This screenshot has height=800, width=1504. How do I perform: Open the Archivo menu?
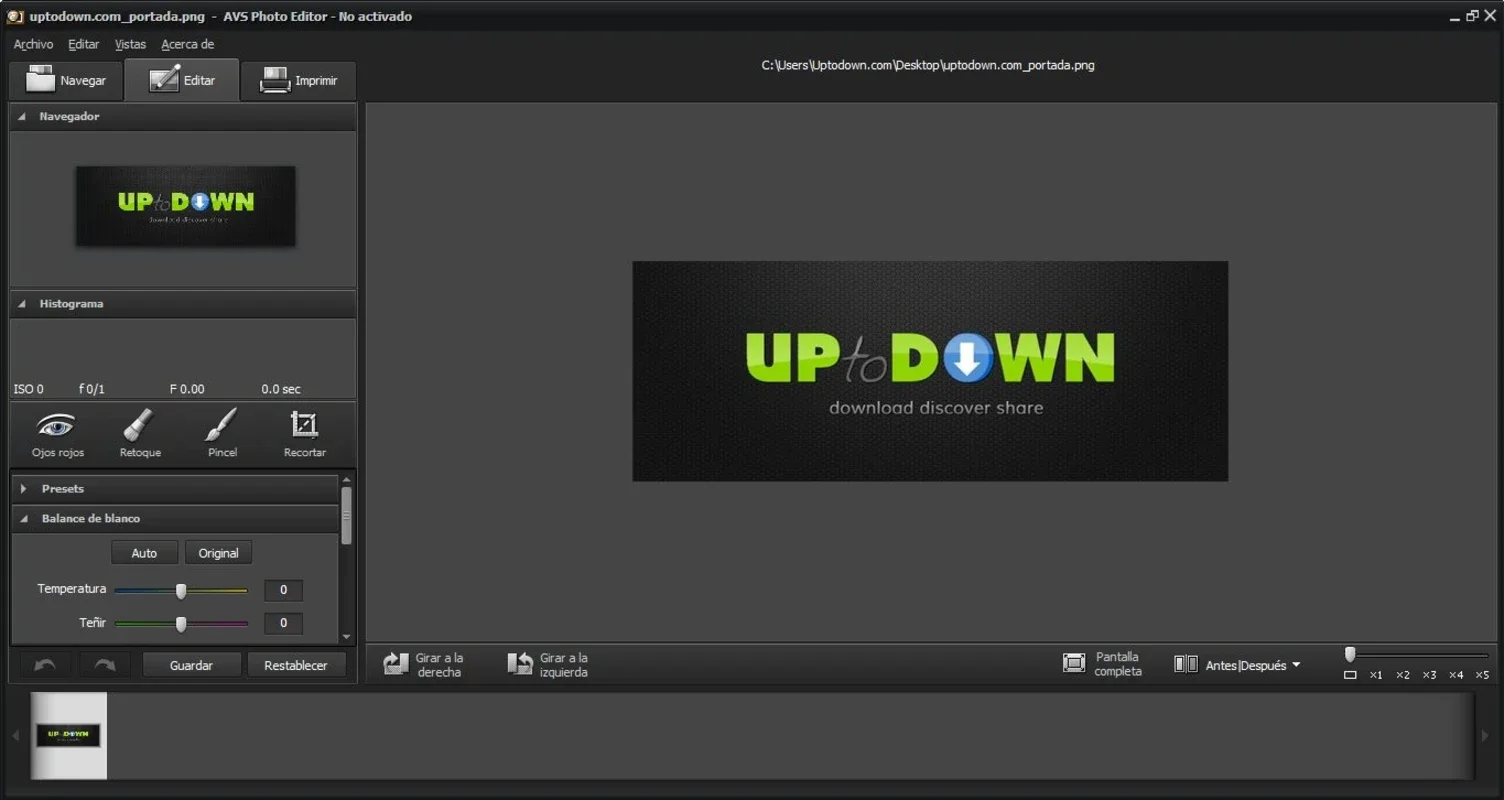(x=33, y=44)
